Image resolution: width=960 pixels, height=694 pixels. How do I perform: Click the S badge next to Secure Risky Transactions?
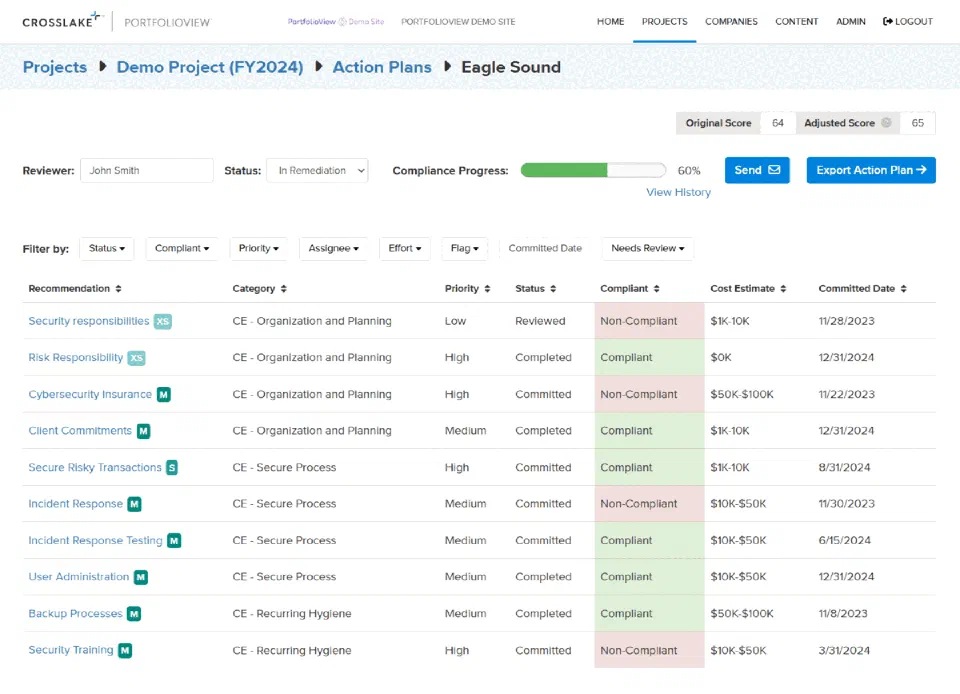coord(172,468)
